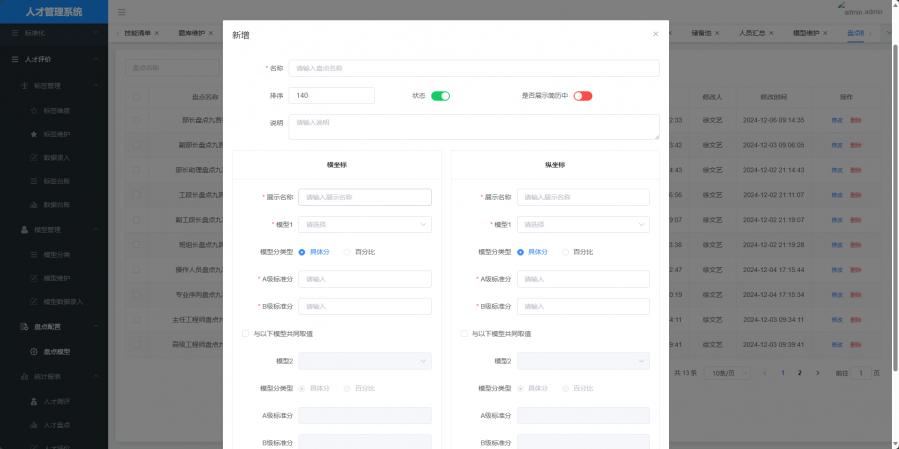Click B级标准分 input in 纵坐标 panel
This screenshot has height=449, width=899.
pyautogui.click(x=583, y=306)
